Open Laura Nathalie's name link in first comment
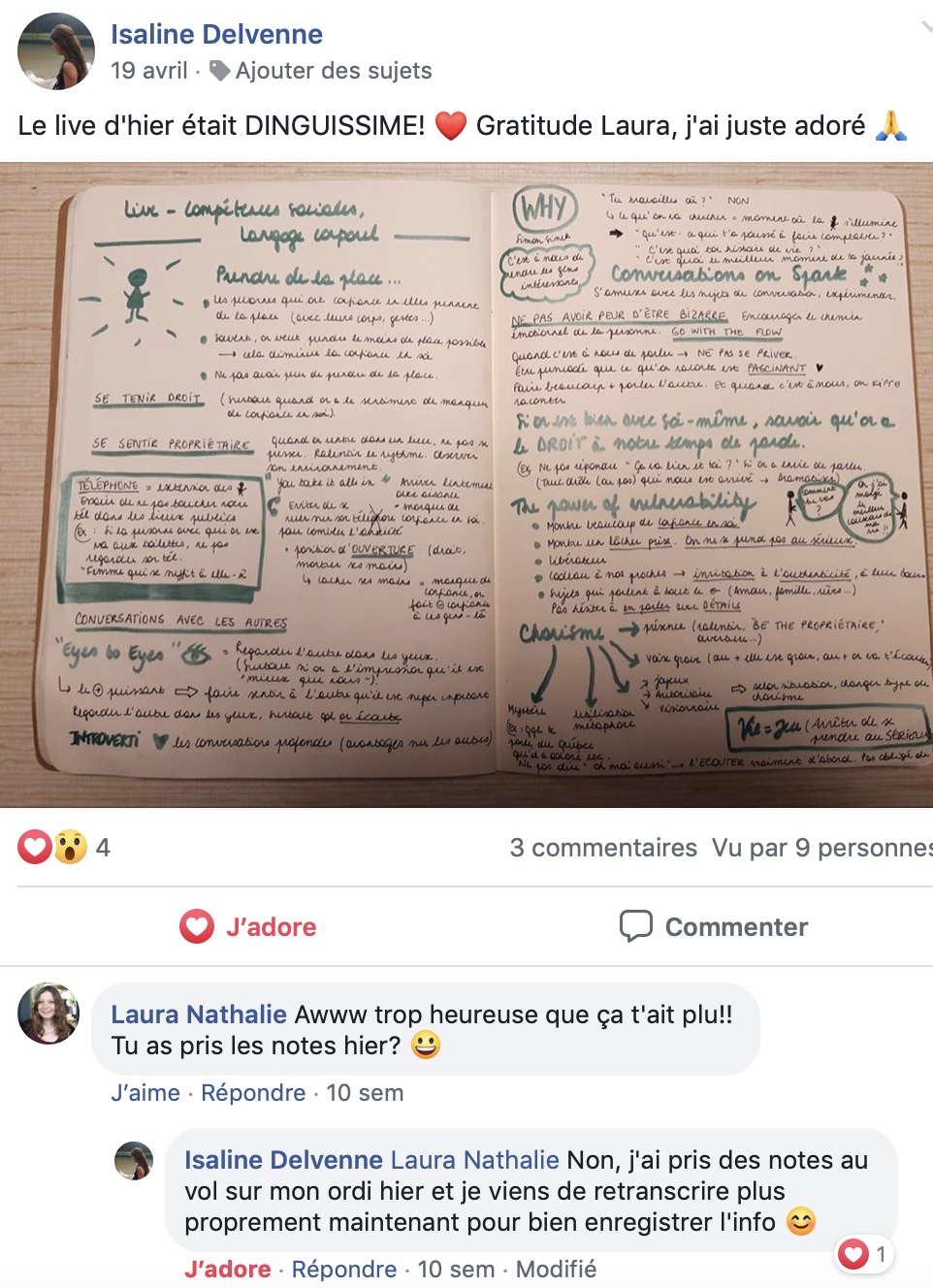 (199, 1014)
